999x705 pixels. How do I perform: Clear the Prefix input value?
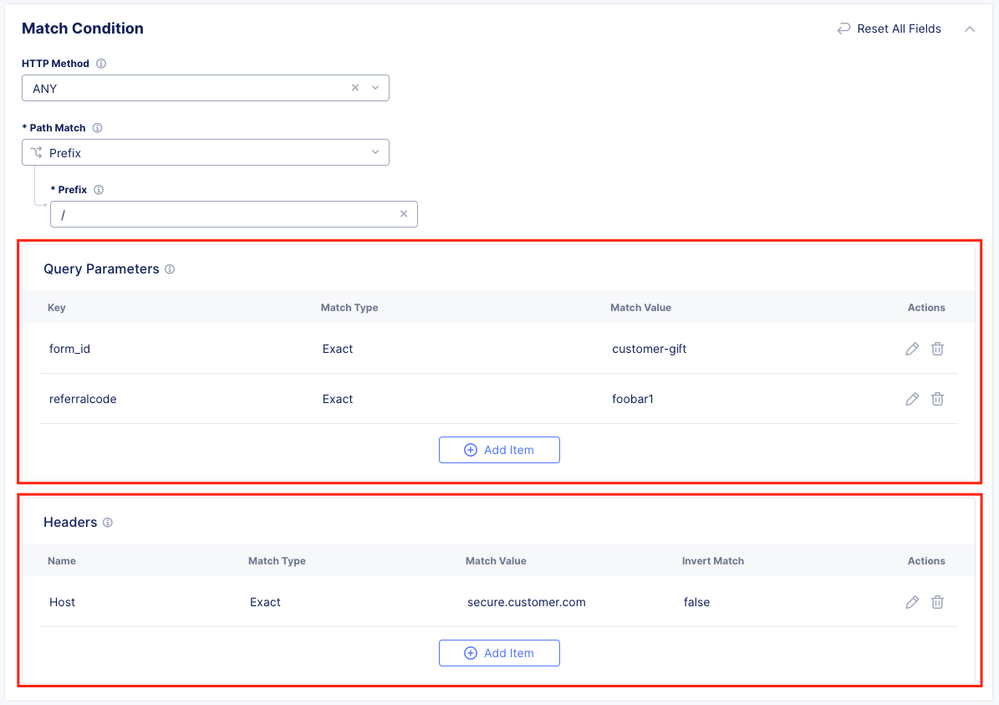click(x=404, y=214)
